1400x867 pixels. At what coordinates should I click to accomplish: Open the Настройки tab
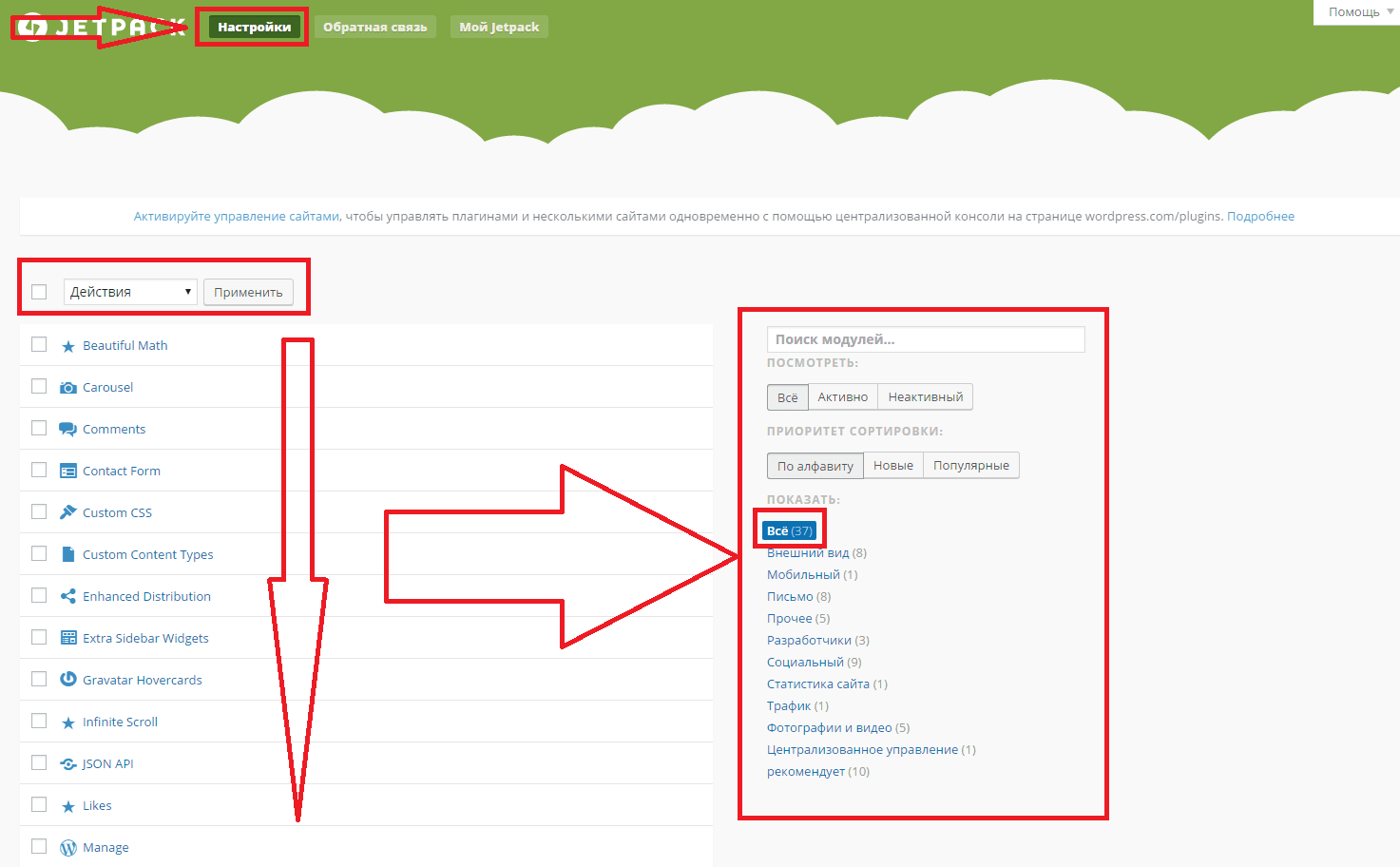(255, 27)
